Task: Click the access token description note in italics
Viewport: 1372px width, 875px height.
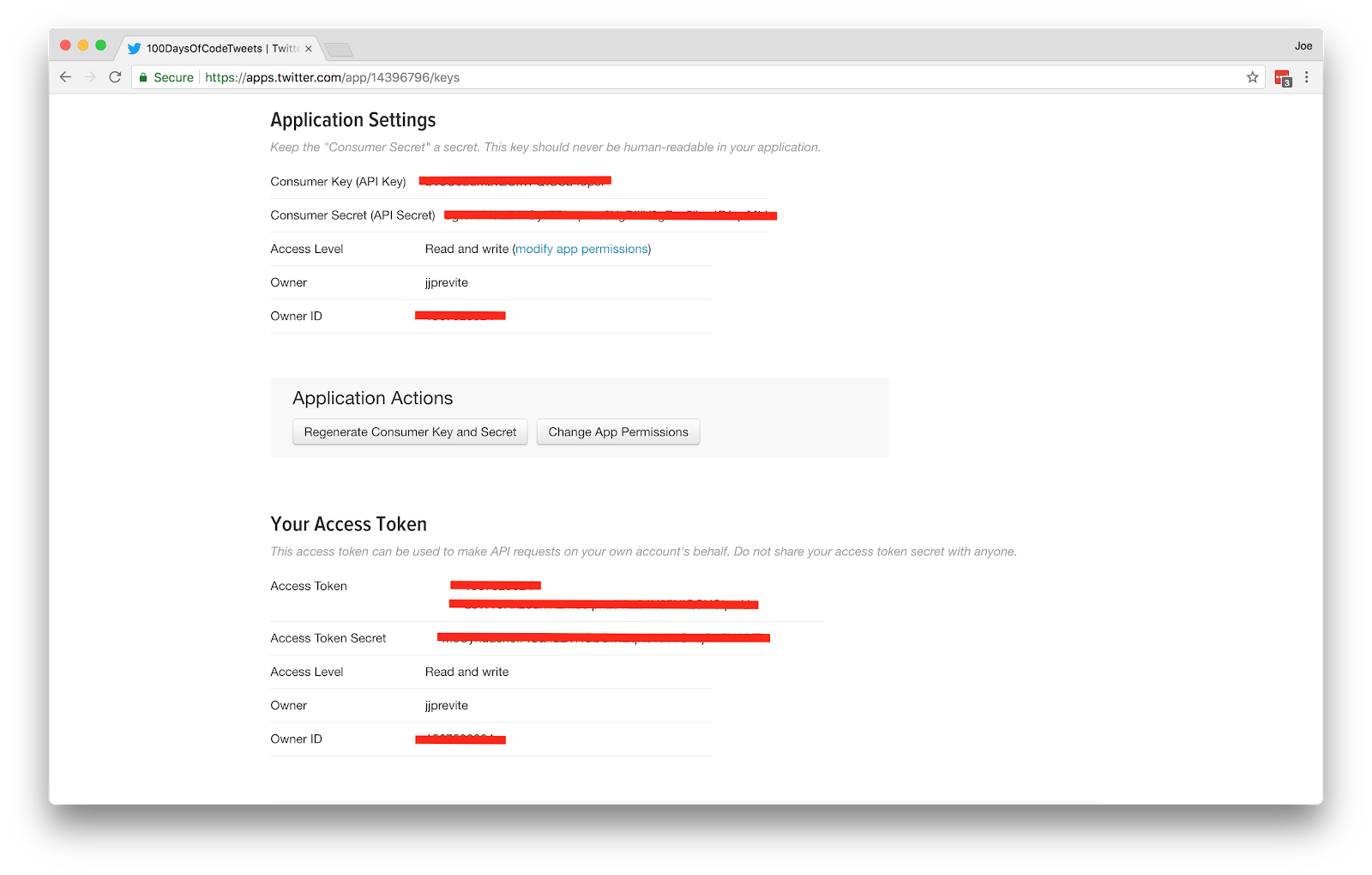Action: click(644, 552)
